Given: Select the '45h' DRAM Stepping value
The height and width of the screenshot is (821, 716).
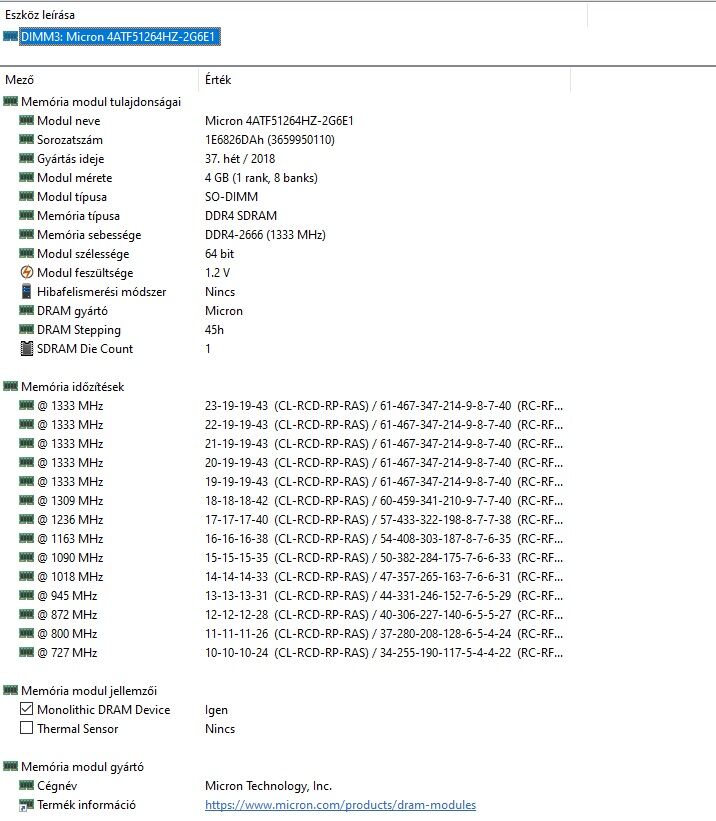Looking at the screenshot, I should [214, 329].
